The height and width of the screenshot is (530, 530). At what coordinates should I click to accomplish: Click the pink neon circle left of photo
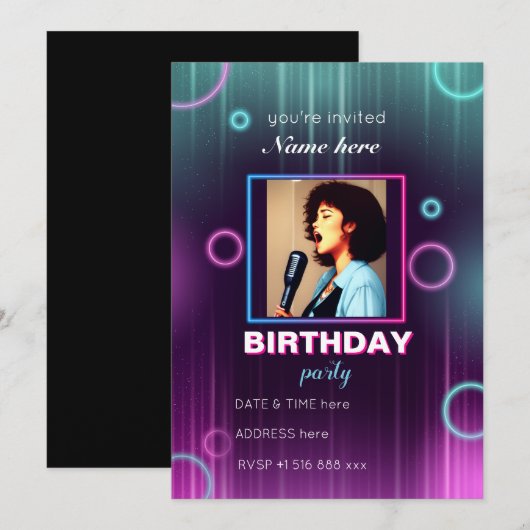[x=225, y=248]
